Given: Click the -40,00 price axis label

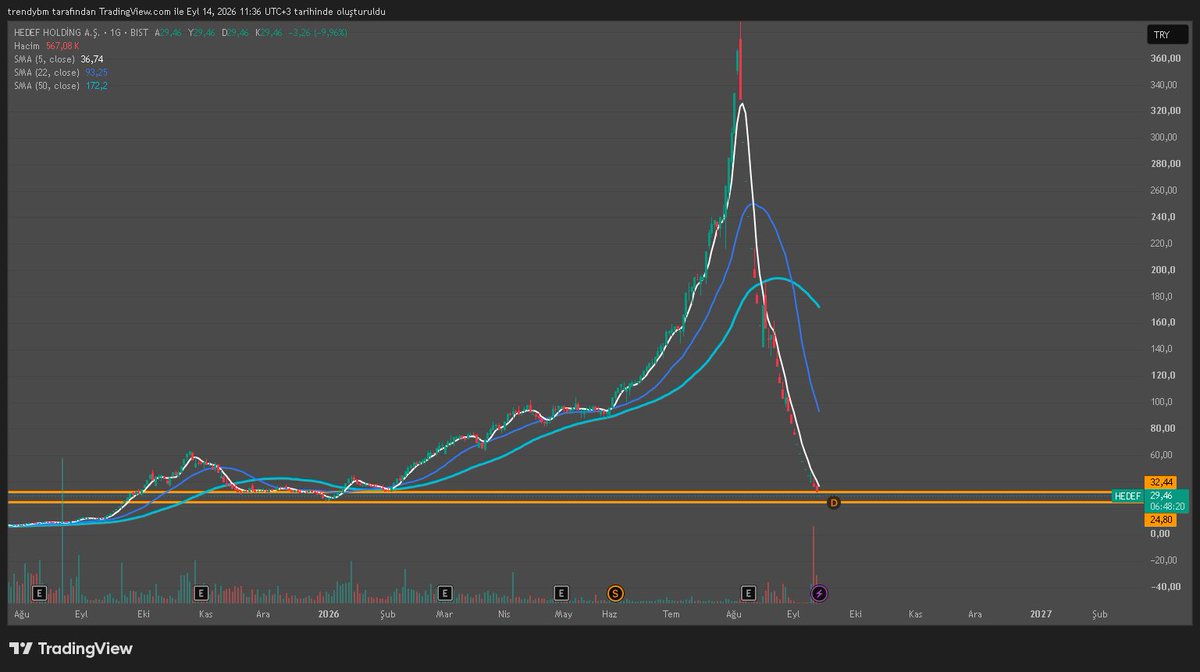Looking at the screenshot, I should pyautogui.click(x=1166, y=587).
